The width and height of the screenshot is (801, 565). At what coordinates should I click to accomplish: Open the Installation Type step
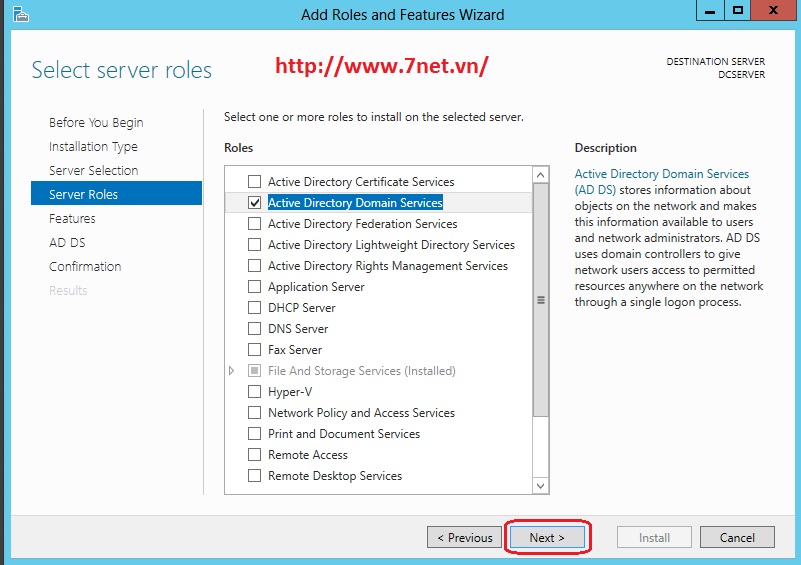[93, 147]
